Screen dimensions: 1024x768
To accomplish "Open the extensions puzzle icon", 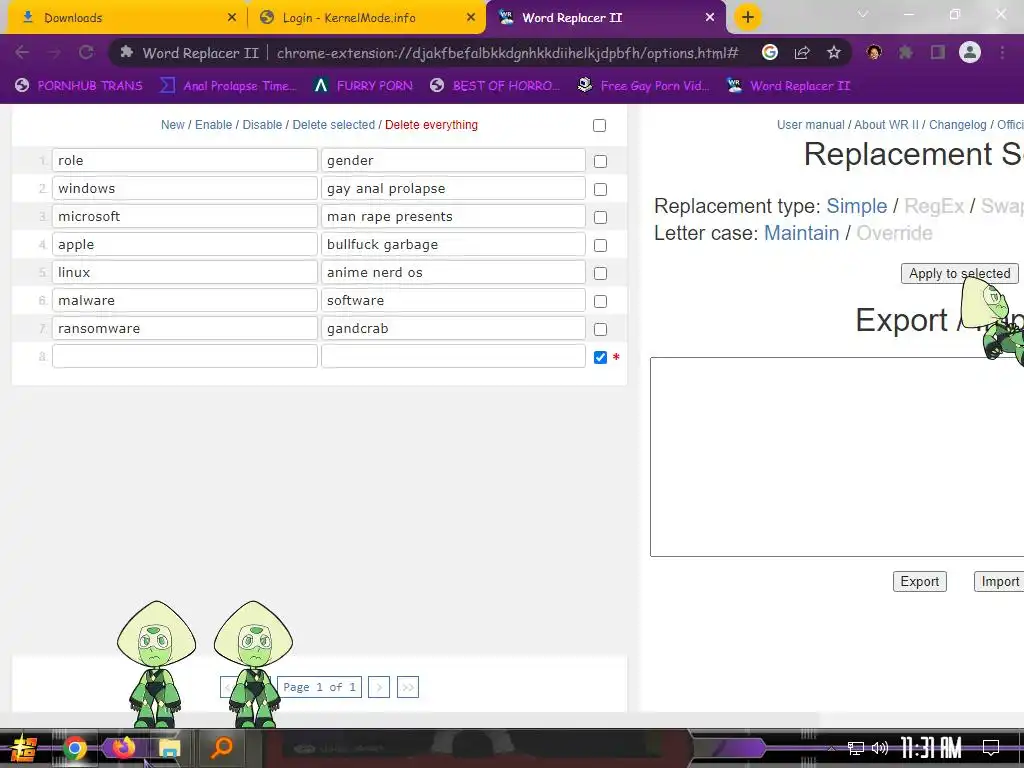I will [906, 52].
